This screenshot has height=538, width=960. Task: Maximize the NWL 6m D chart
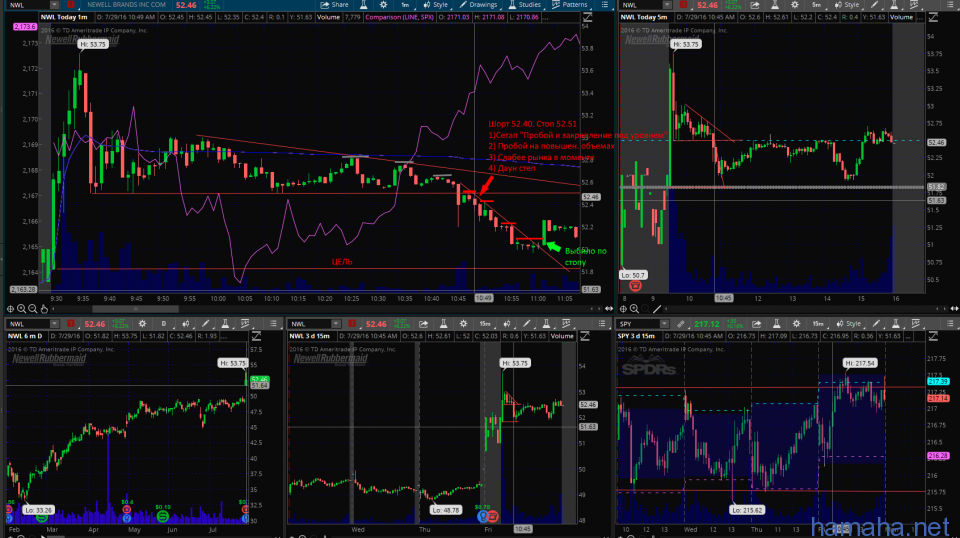(x=256, y=336)
